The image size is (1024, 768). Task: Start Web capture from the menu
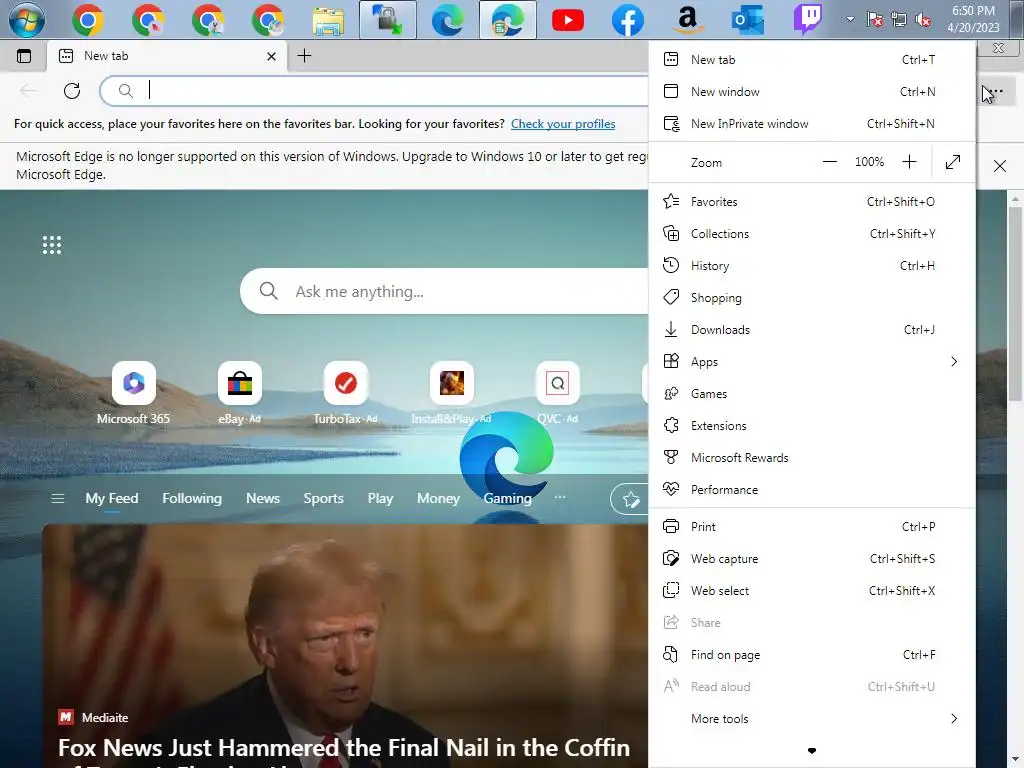(812, 558)
